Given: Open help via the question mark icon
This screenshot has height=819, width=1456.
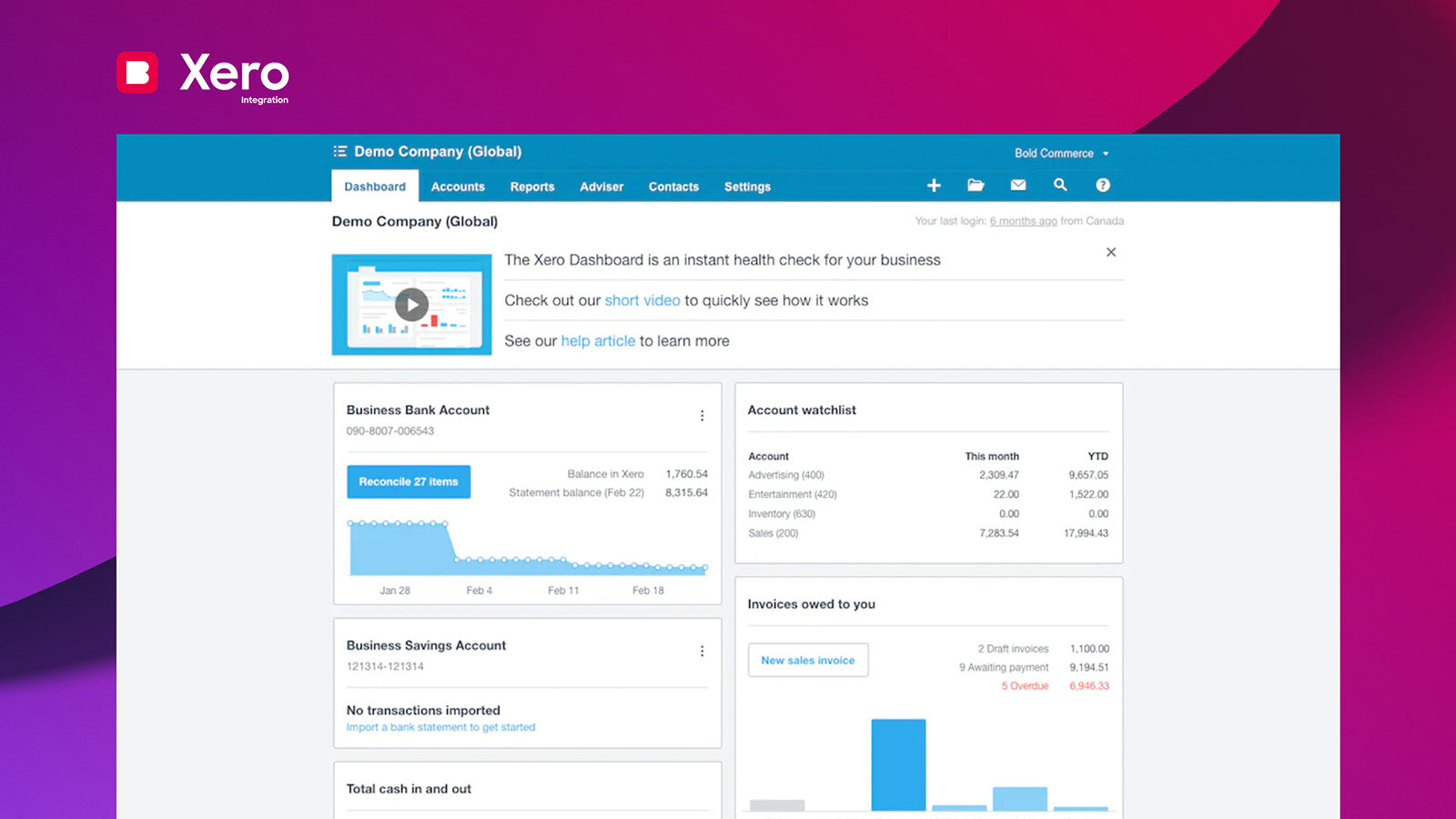Looking at the screenshot, I should click(1103, 185).
